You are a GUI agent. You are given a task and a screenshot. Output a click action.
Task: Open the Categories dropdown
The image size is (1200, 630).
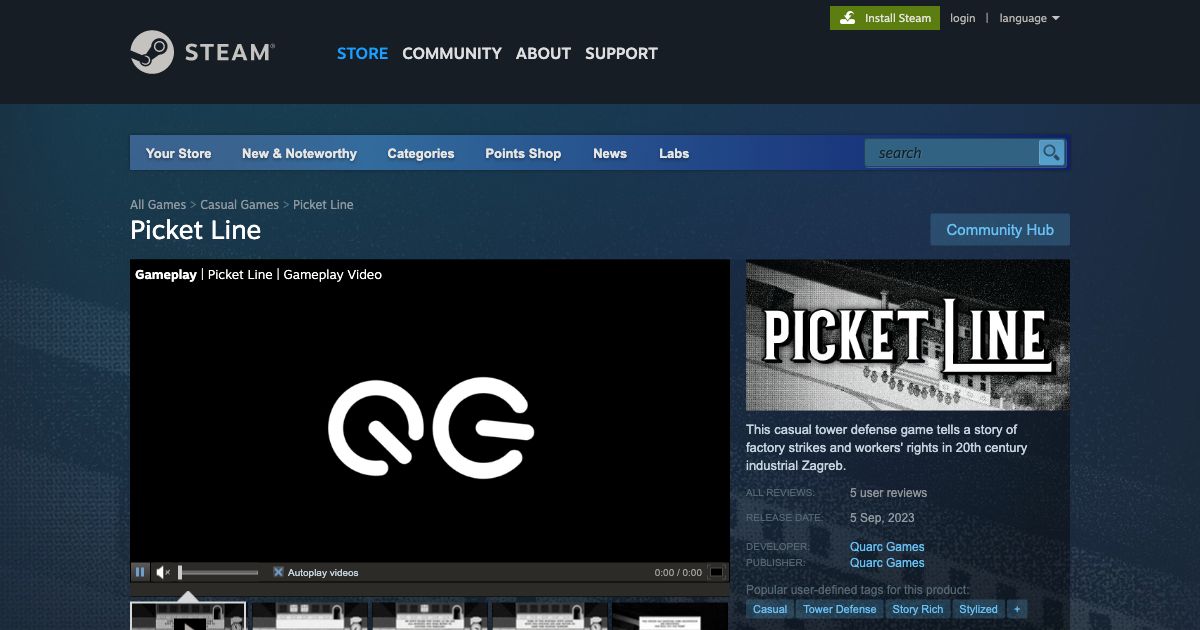(x=420, y=153)
